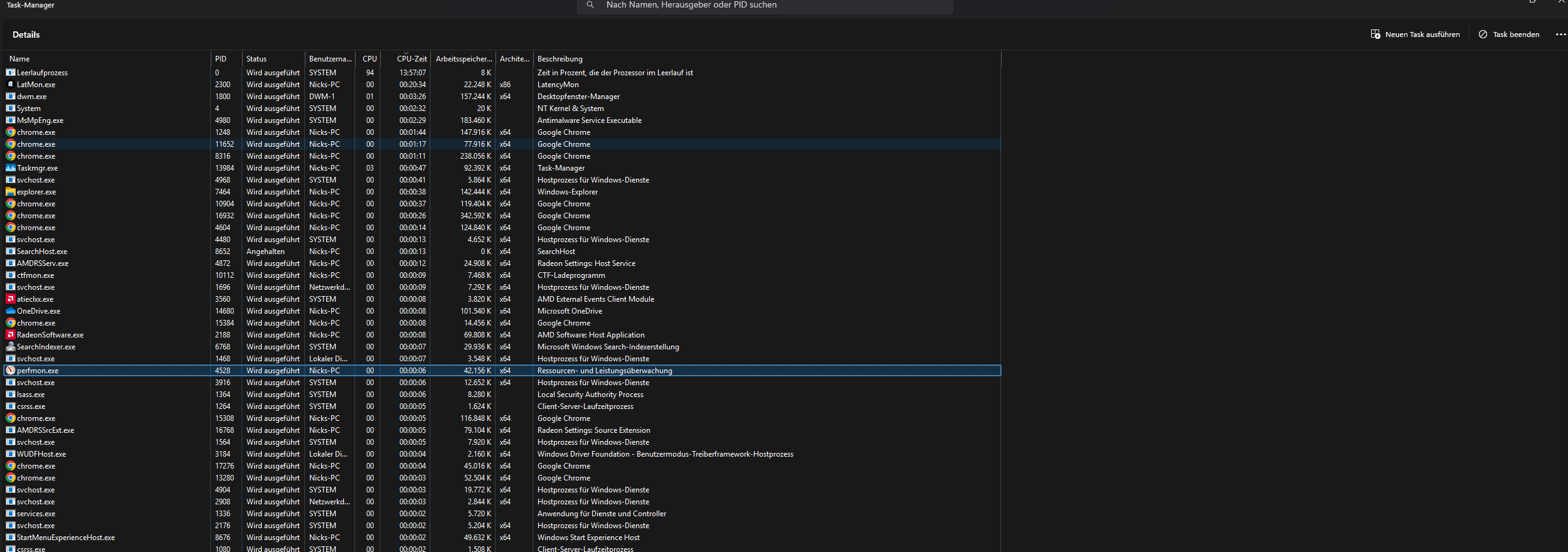Click the SearchIndexer.exe icon
Viewport: 1568px width, 552px height.
pyautogui.click(x=11, y=347)
